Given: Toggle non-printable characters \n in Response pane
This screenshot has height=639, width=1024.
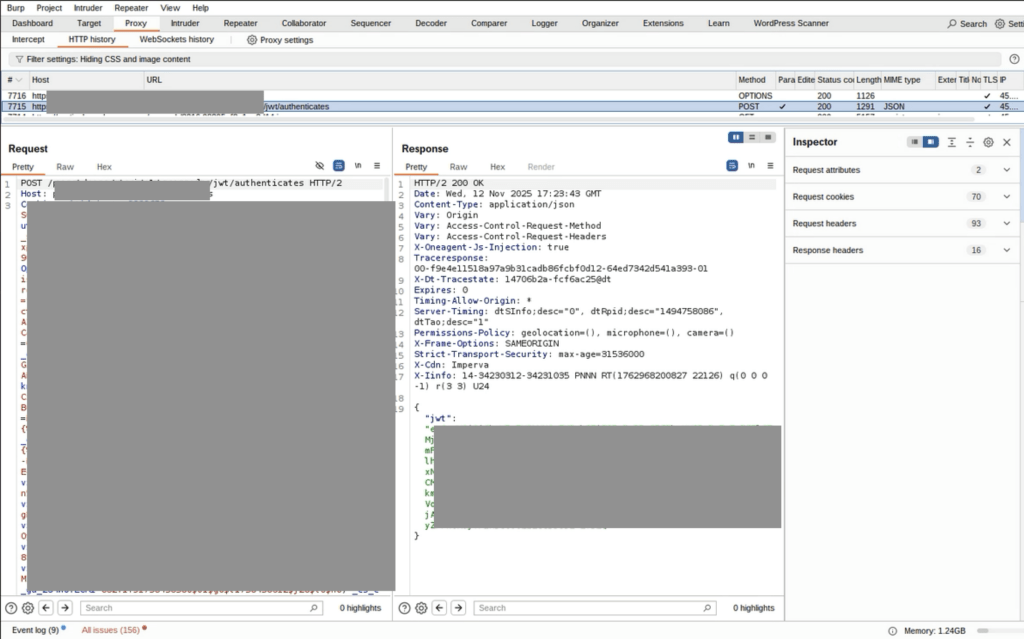Looking at the screenshot, I should click(x=751, y=166).
